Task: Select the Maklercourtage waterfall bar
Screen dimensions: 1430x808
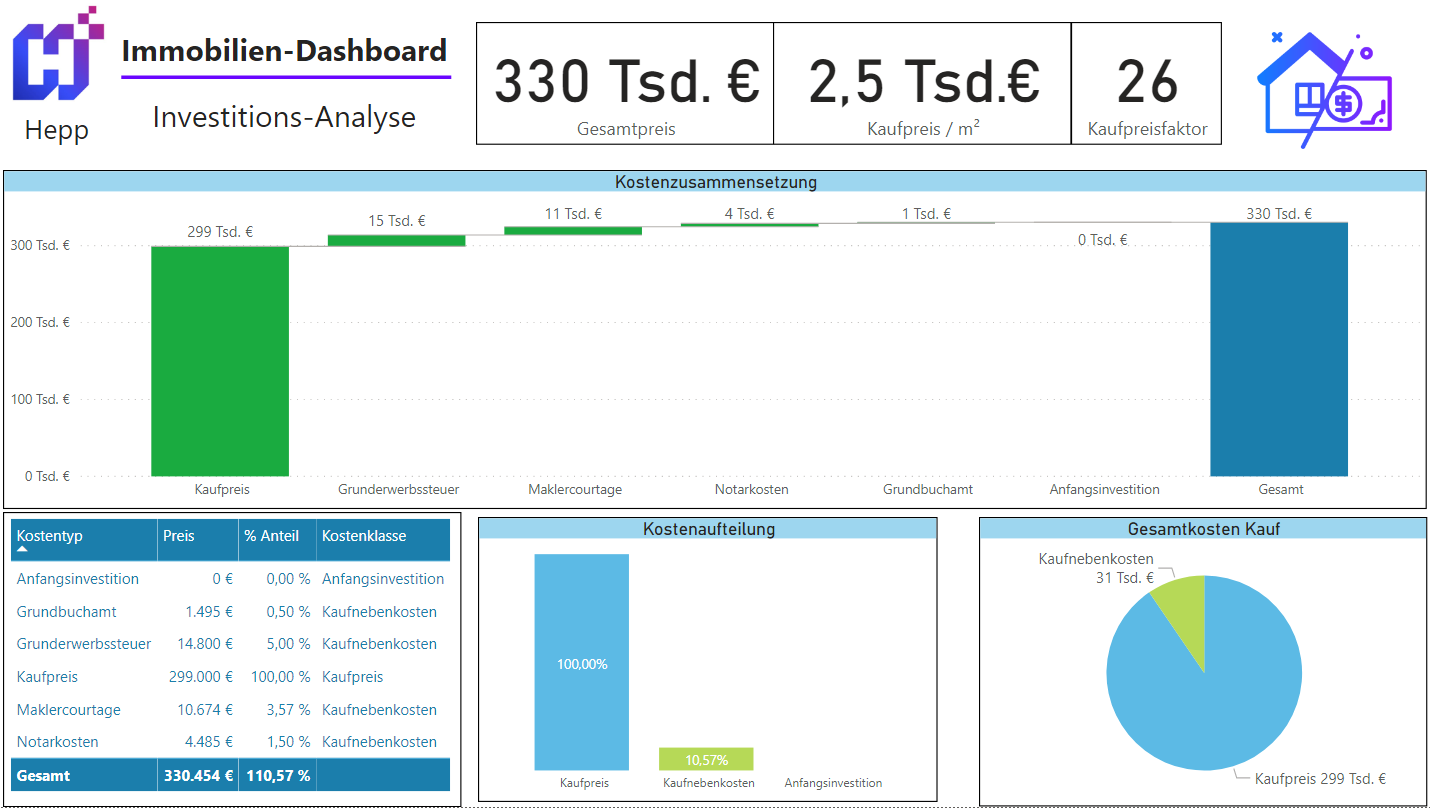Action: pos(572,231)
